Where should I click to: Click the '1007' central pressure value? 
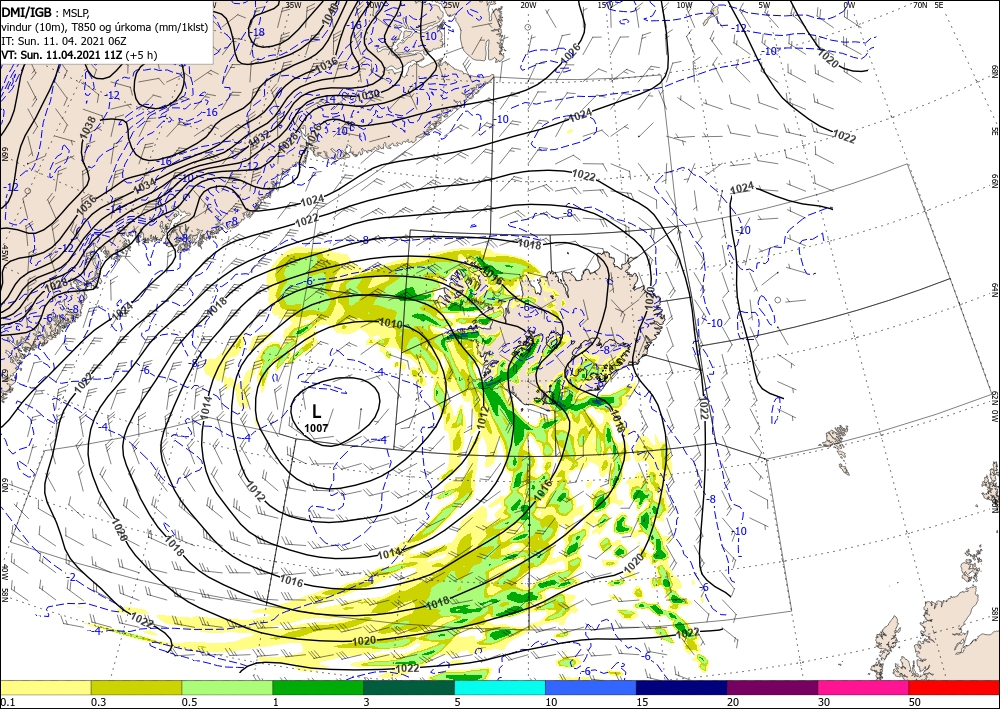(316, 428)
